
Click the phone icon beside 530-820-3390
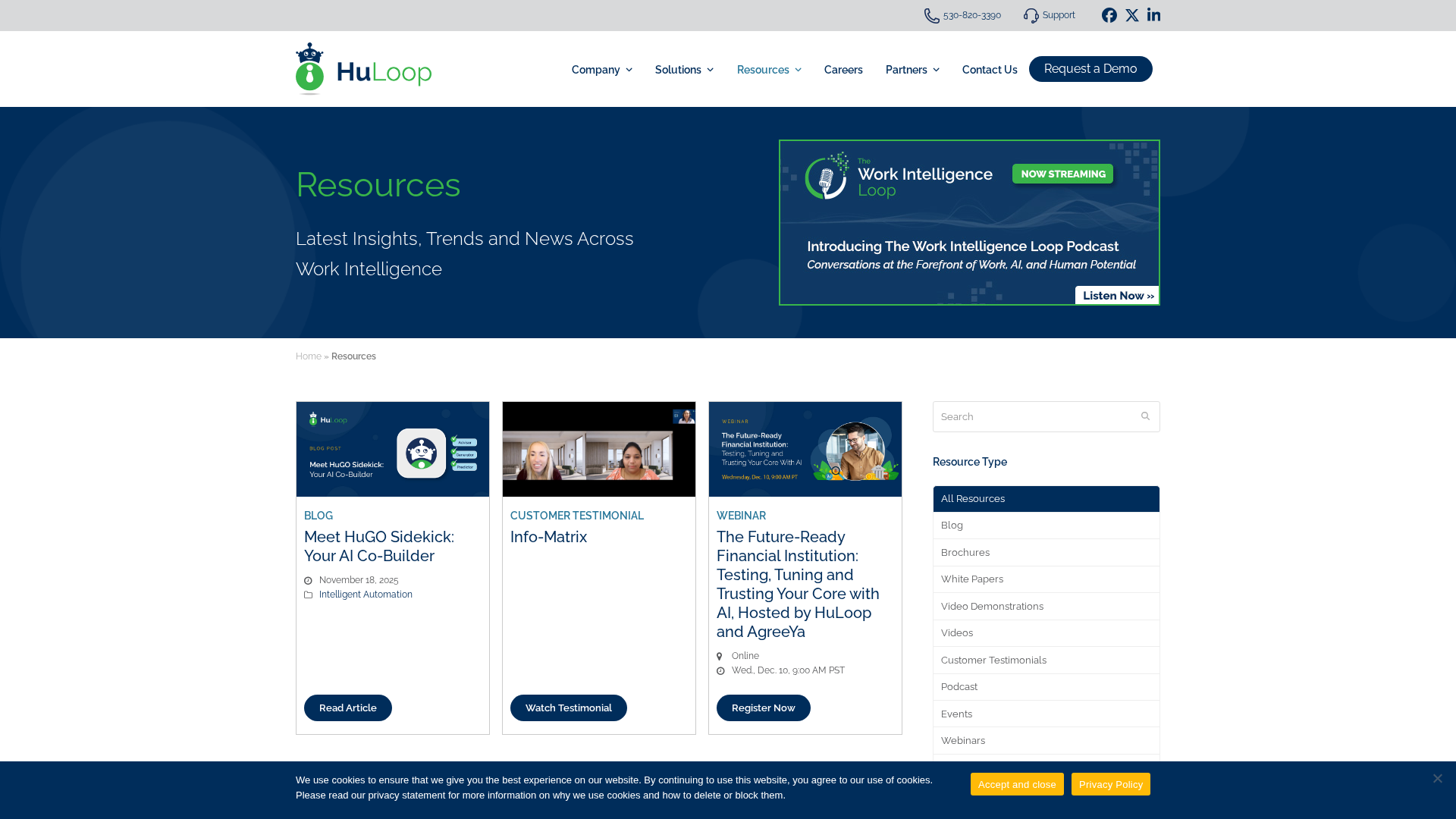pyautogui.click(x=931, y=16)
